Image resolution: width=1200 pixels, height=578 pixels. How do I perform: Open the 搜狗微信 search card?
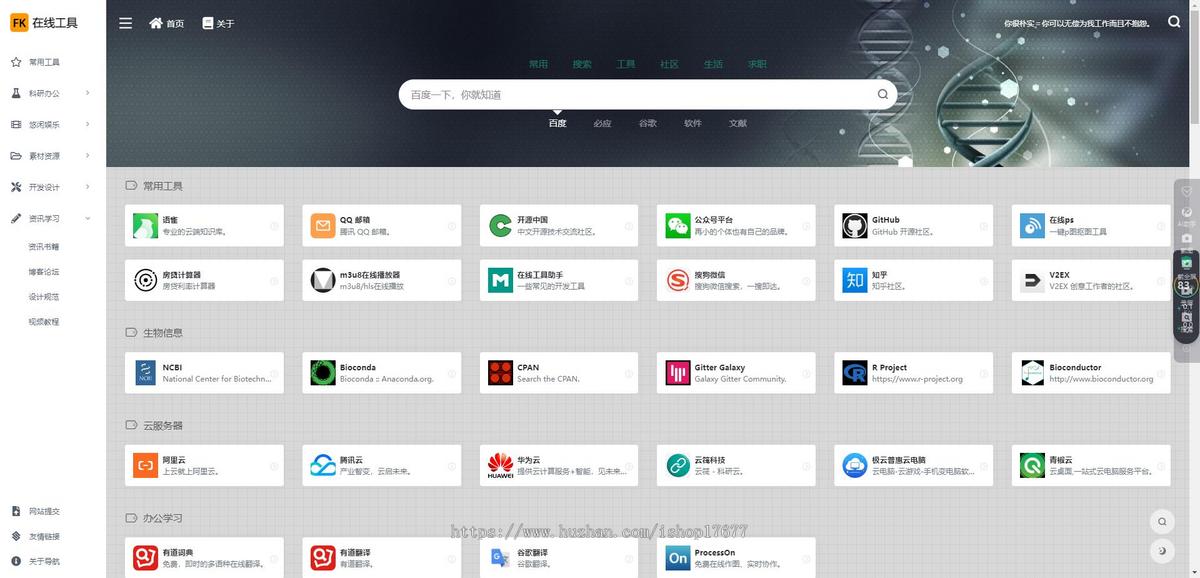tap(736, 280)
